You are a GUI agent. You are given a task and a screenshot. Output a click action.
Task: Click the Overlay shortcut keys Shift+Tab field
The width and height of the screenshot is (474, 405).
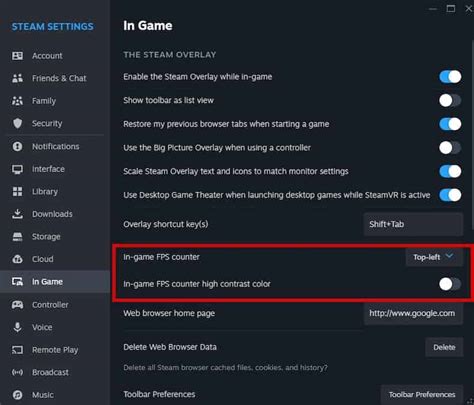point(413,224)
